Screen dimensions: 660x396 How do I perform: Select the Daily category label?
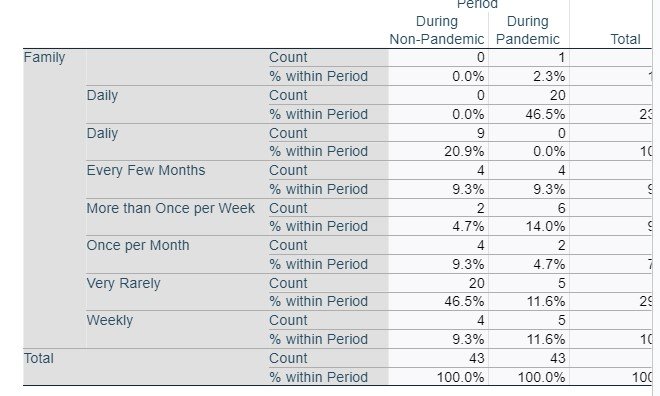[102, 95]
